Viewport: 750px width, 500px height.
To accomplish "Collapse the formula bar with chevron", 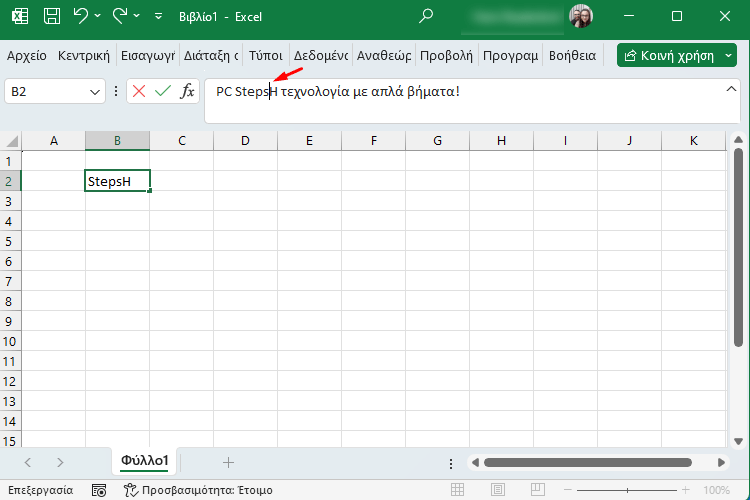I will [x=731, y=89].
